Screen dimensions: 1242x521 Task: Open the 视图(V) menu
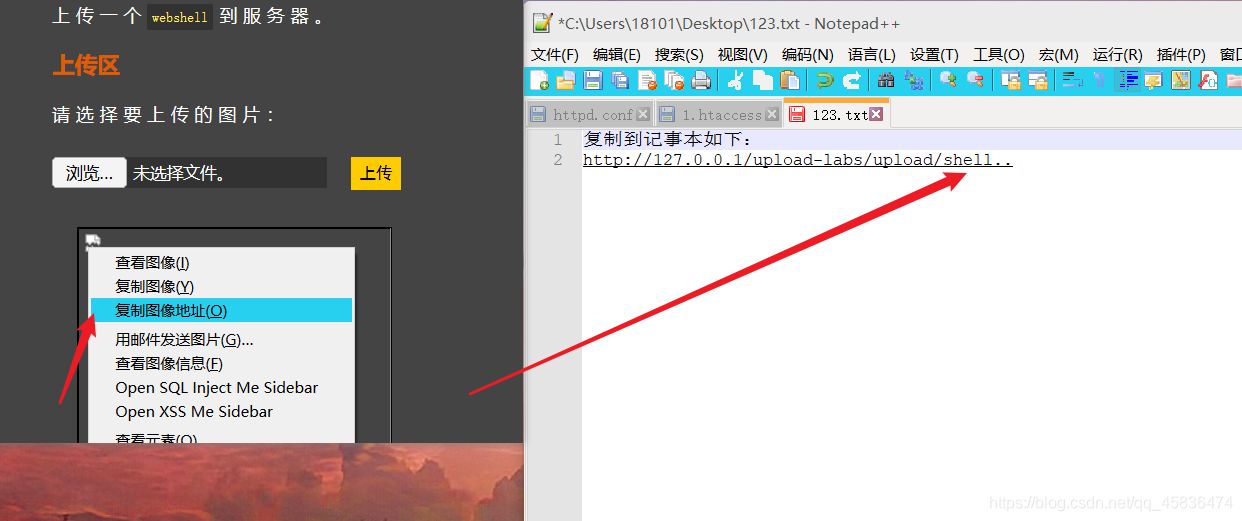[x=742, y=54]
